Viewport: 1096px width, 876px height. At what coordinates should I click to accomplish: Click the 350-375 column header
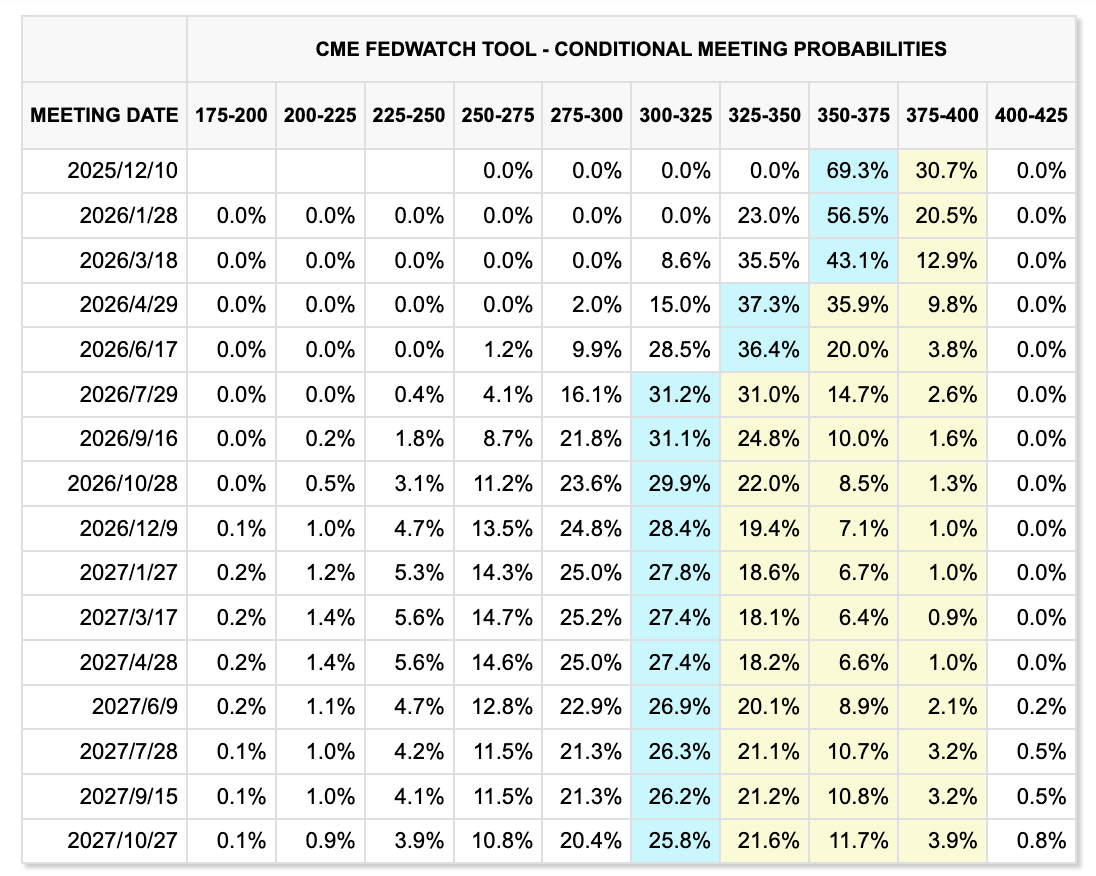853,115
